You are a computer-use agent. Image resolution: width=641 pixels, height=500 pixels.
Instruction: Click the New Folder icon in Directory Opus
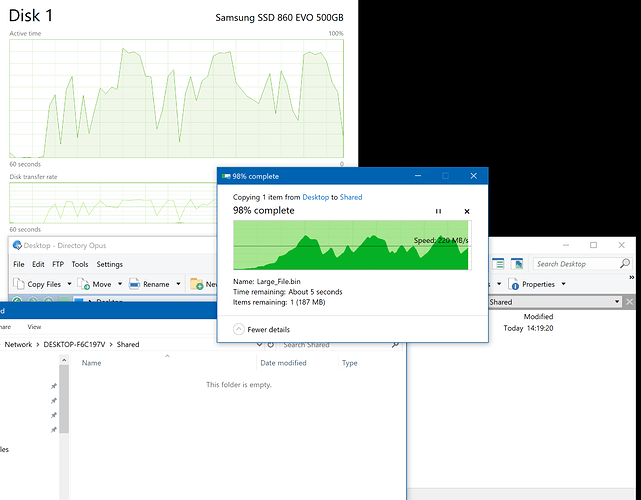[197, 284]
